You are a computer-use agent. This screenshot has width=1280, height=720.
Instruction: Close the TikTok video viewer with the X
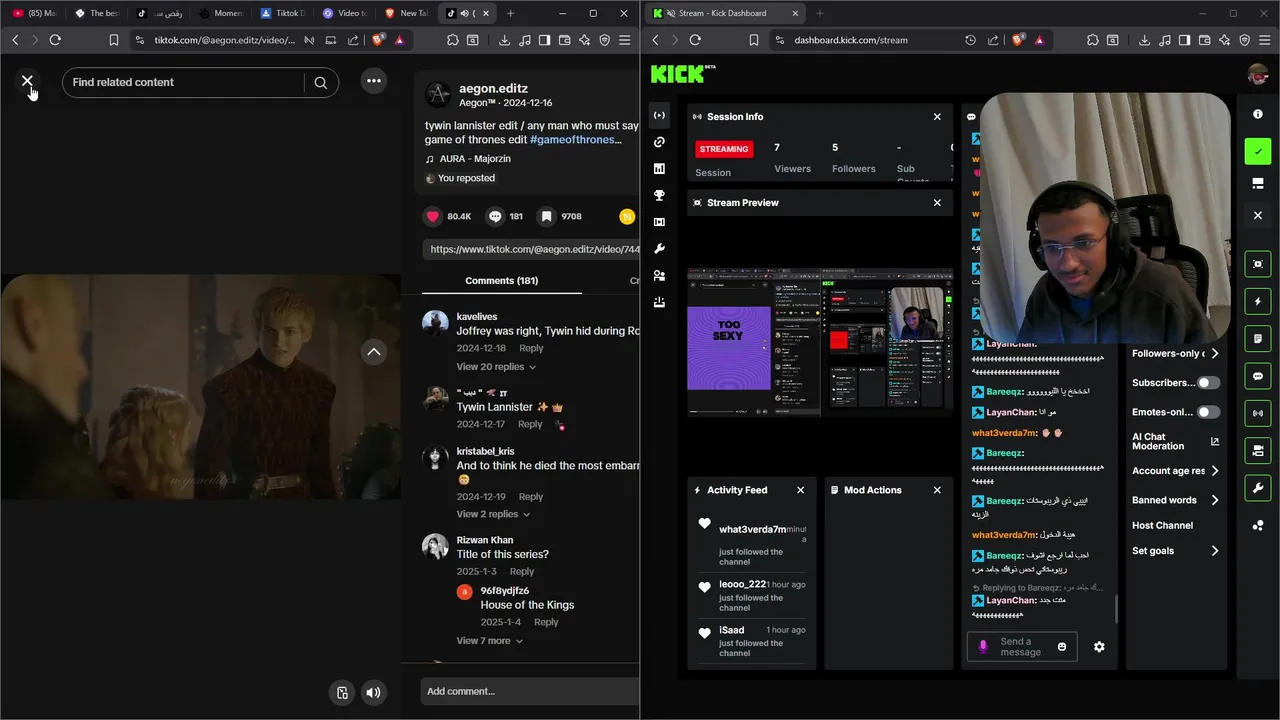click(27, 81)
